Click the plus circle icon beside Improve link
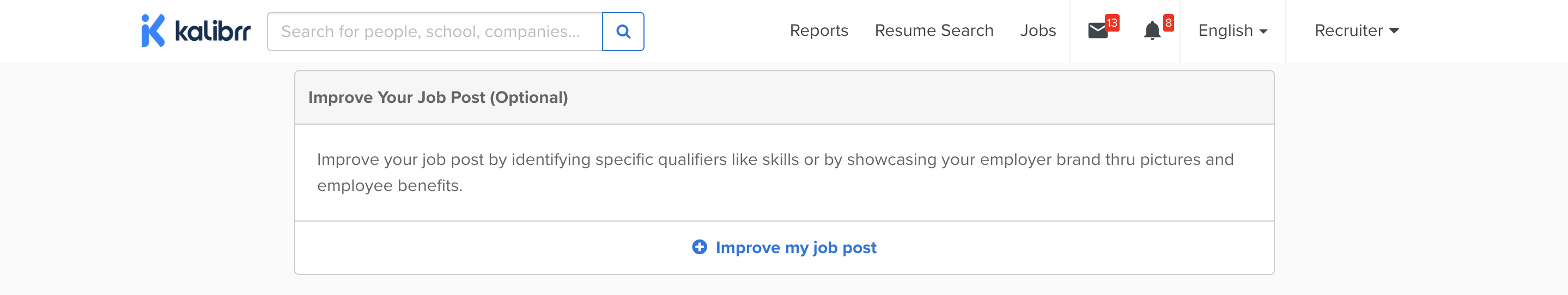Image resolution: width=1568 pixels, height=295 pixels. [x=700, y=247]
